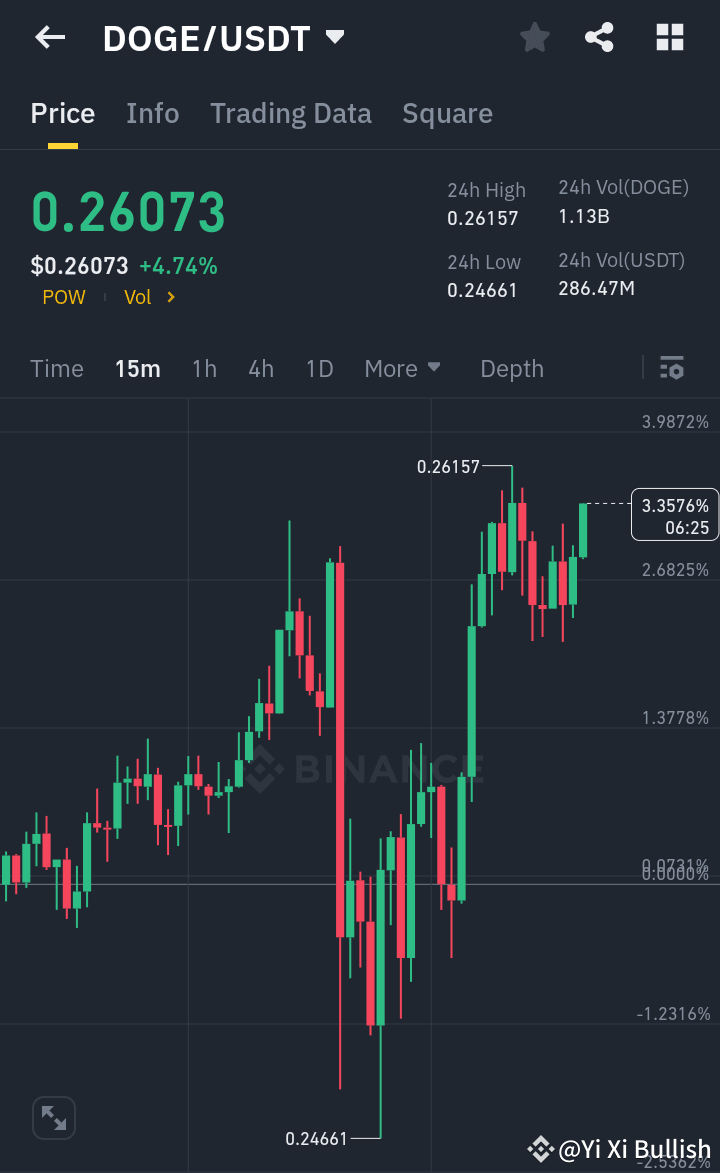Open chart display settings gear icon
The width and height of the screenshot is (720, 1173).
pyautogui.click(x=671, y=368)
